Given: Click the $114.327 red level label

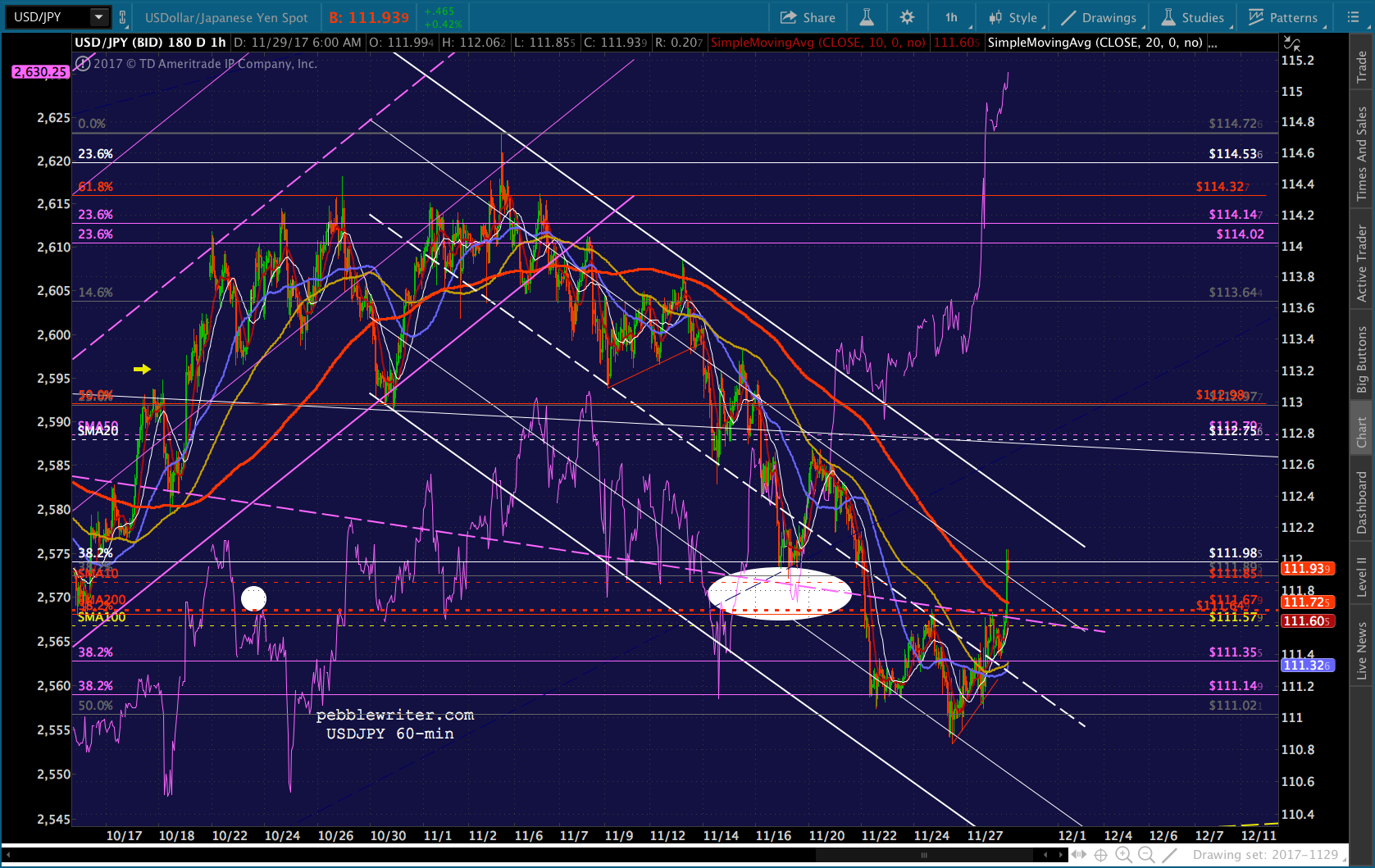Looking at the screenshot, I should (1222, 187).
